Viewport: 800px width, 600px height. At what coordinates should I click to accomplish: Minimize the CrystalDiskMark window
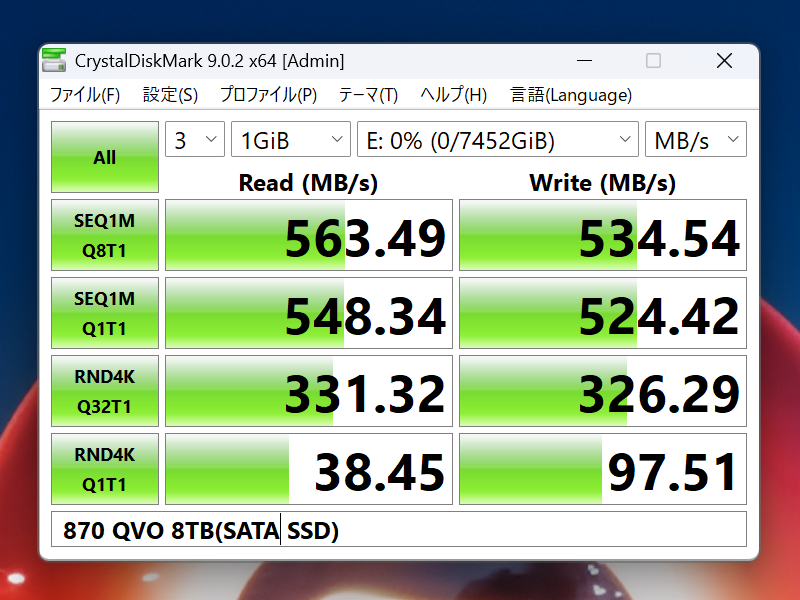(x=584, y=61)
